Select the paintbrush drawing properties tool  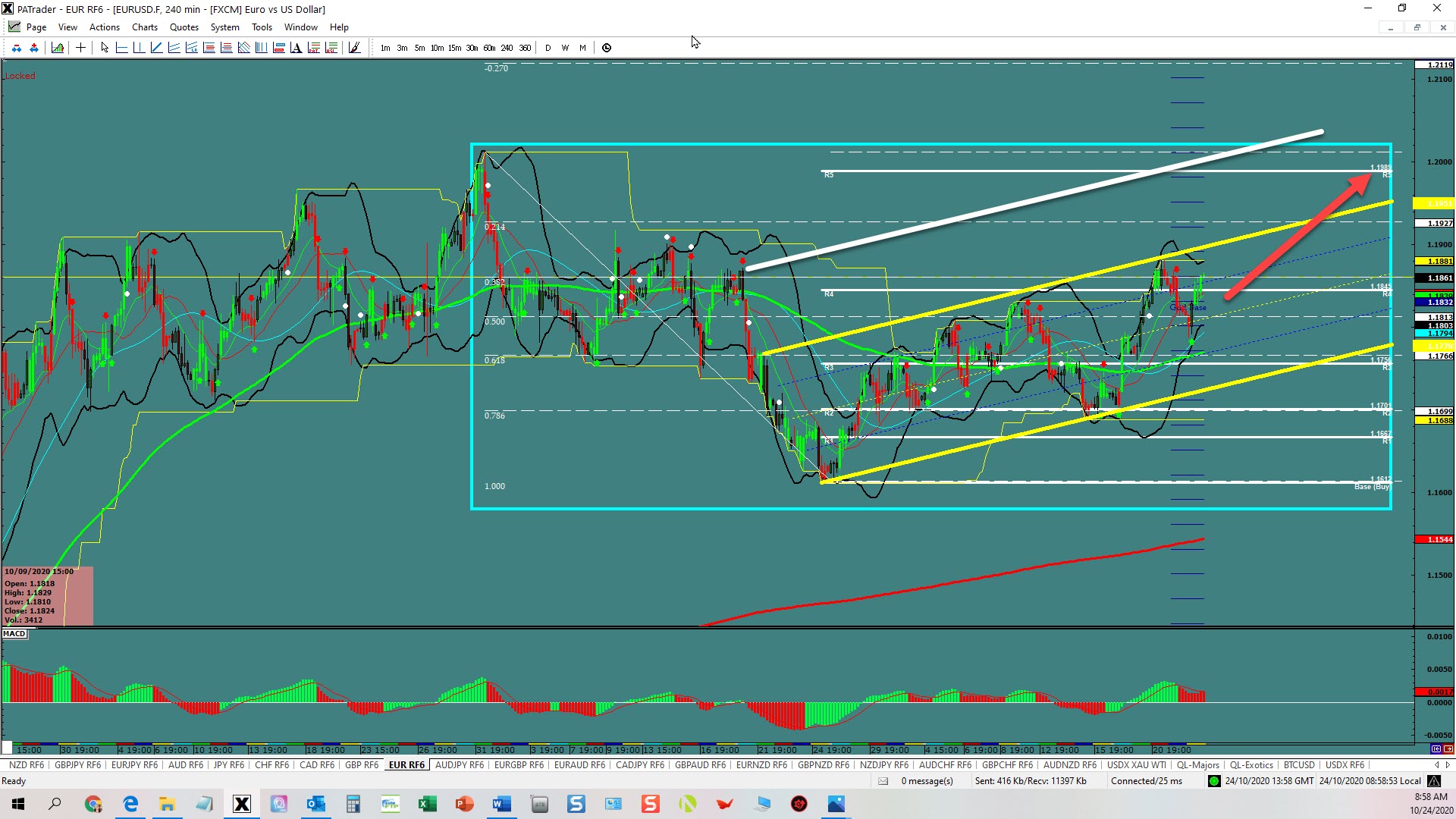[x=354, y=48]
